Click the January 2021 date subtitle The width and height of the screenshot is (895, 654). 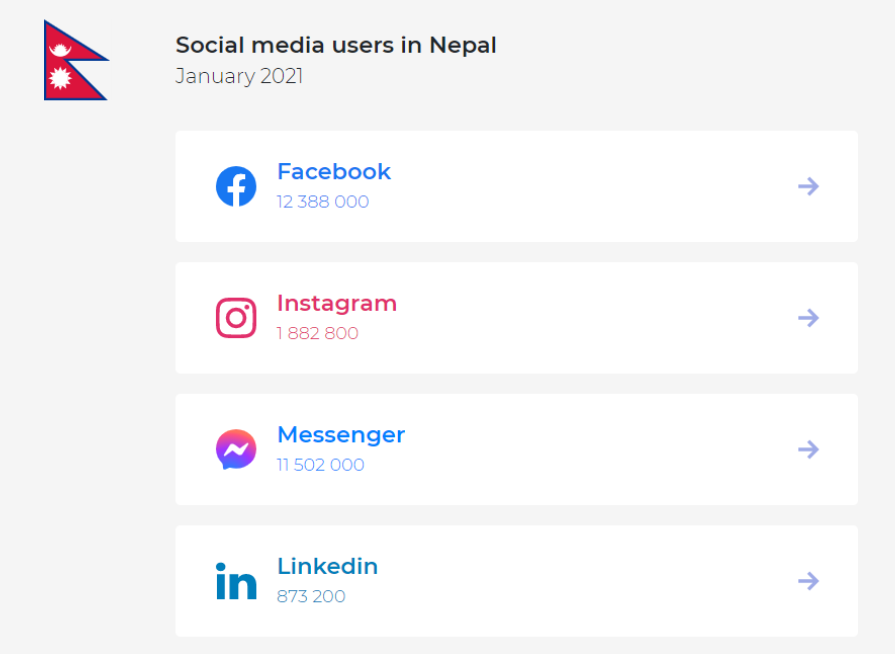click(x=239, y=76)
